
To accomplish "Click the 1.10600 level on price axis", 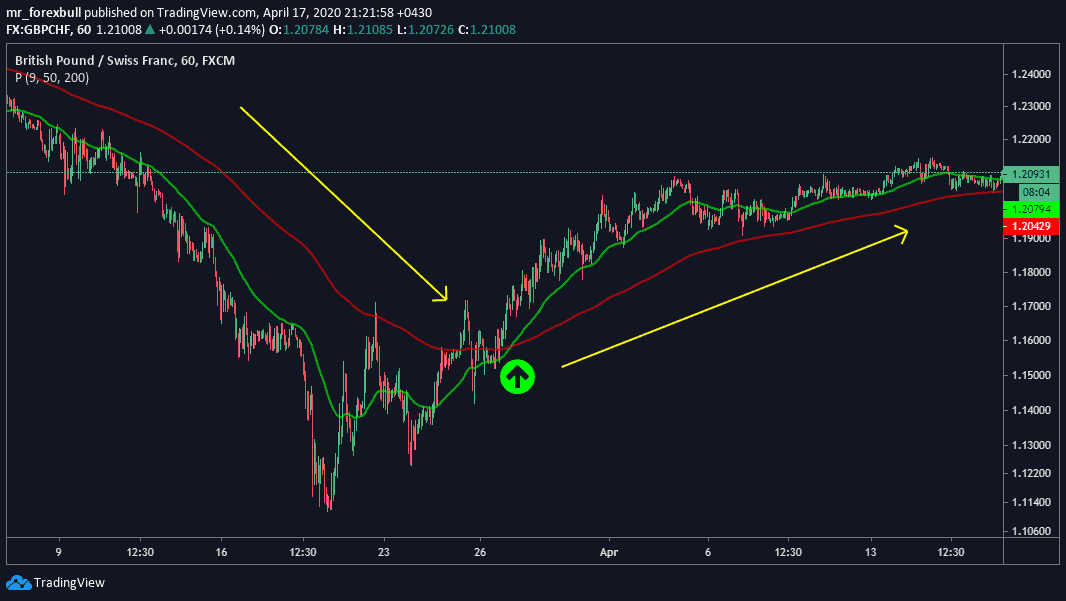I will click(x=1031, y=530).
